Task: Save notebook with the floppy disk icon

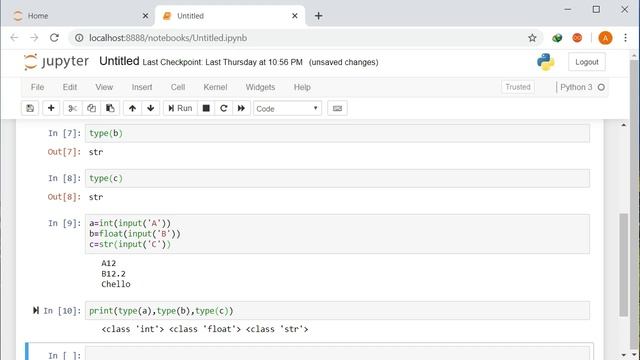Action: pos(30,109)
